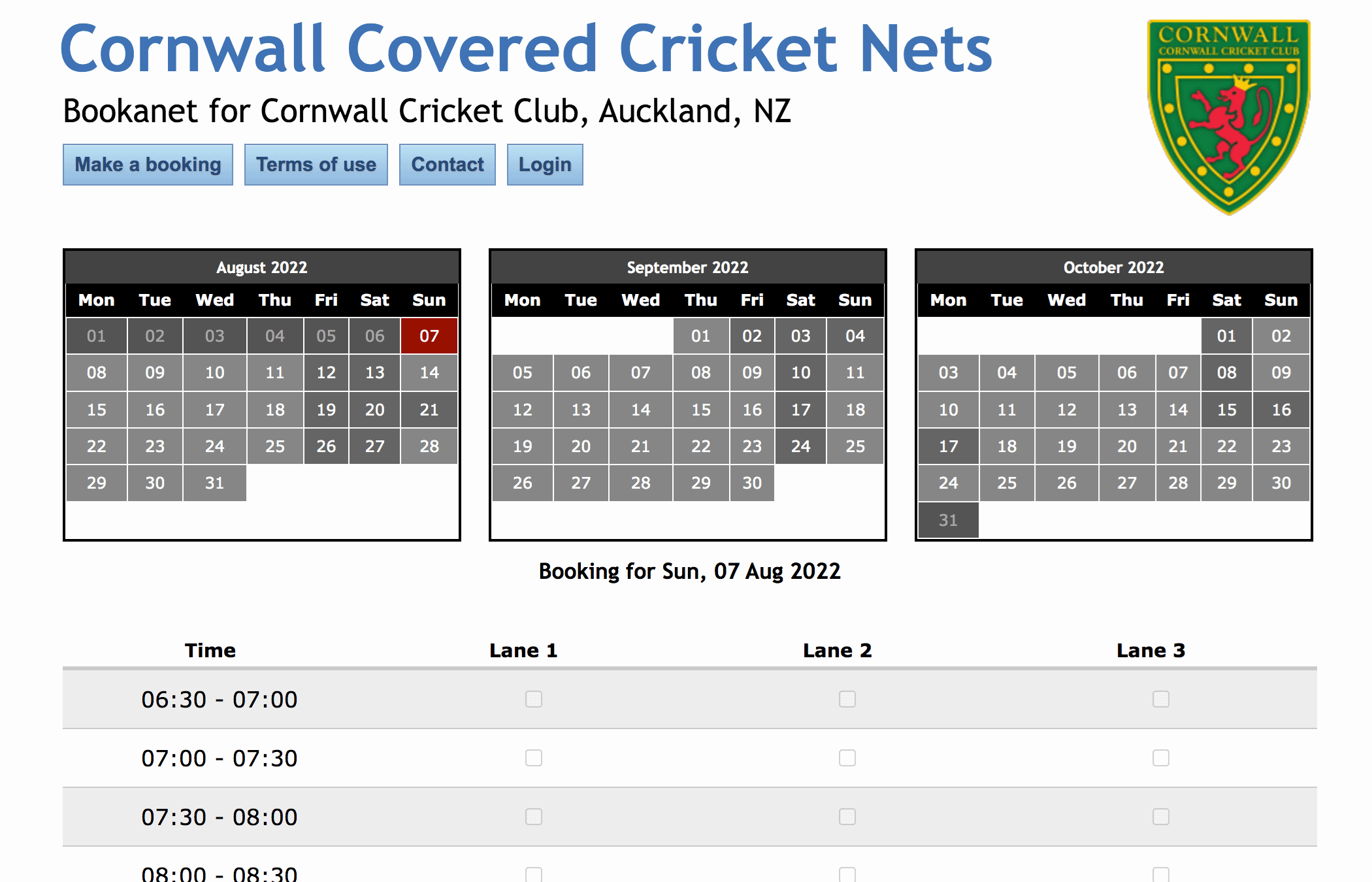The height and width of the screenshot is (882, 1372).
Task: Check Lane 3 box for 07:30 - 08:00
Action: [1160, 817]
